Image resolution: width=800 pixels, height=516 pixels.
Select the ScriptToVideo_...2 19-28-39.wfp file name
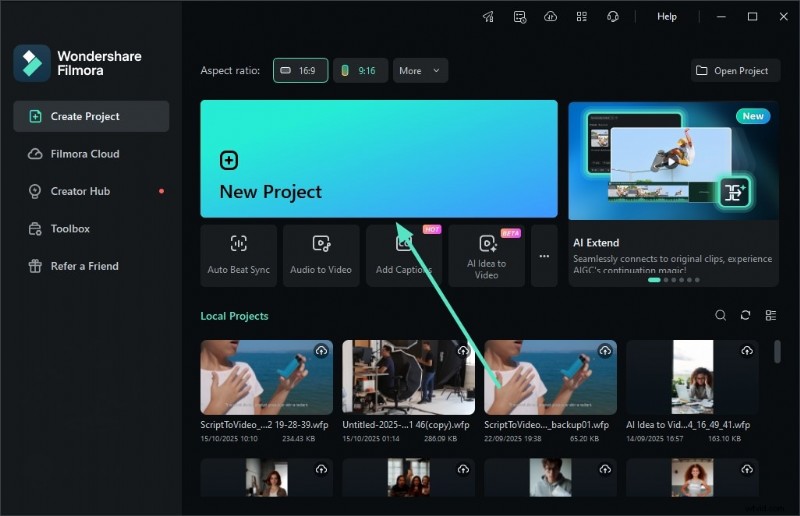click(264, 425)
